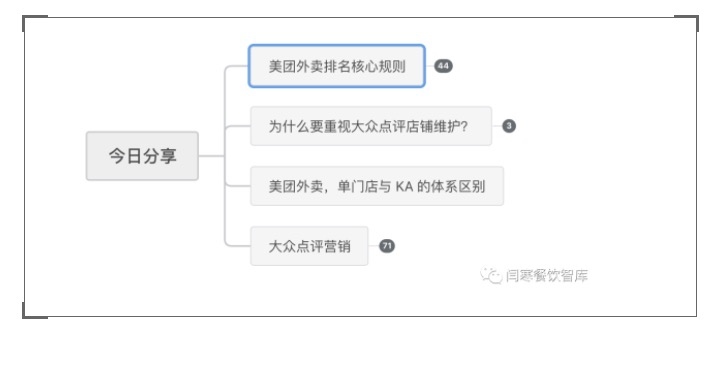
Task: Select the node 美团外卖排名核心规则
Action: 337,66
